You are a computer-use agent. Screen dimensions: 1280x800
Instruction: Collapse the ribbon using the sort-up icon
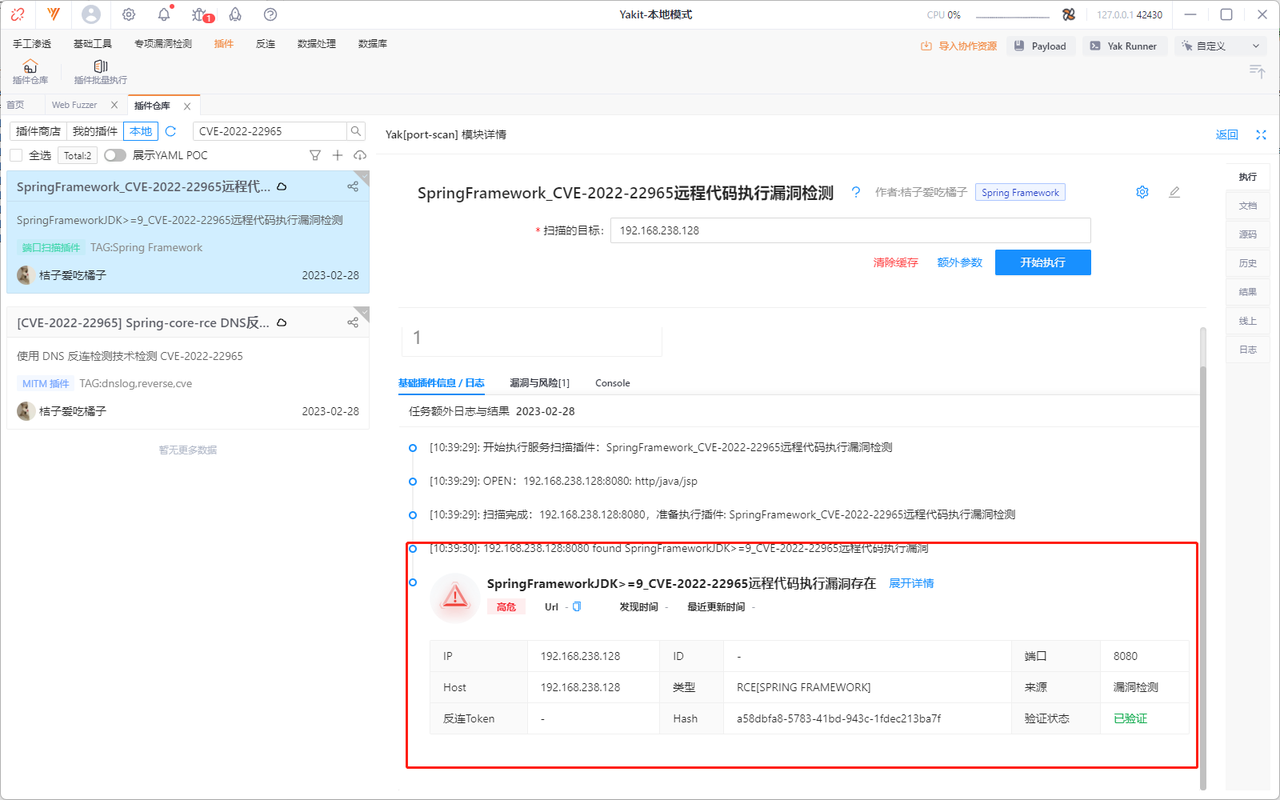tap(1257, 70)
